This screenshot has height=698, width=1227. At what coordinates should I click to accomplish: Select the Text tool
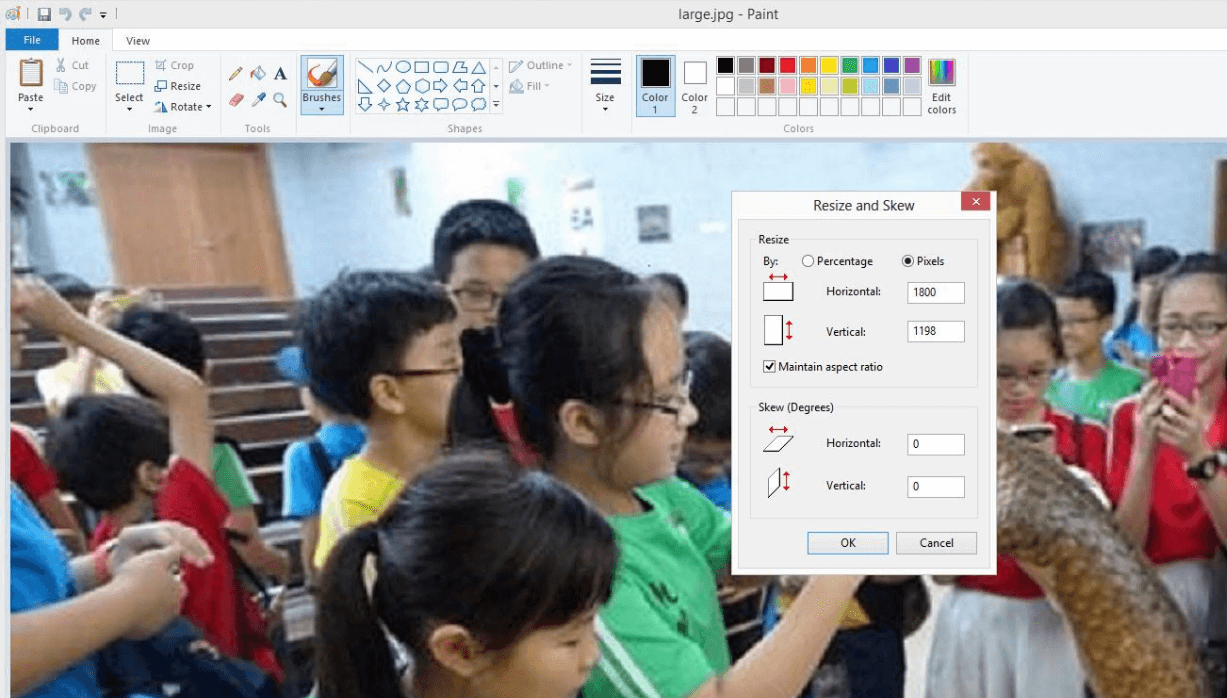[280, 74]
